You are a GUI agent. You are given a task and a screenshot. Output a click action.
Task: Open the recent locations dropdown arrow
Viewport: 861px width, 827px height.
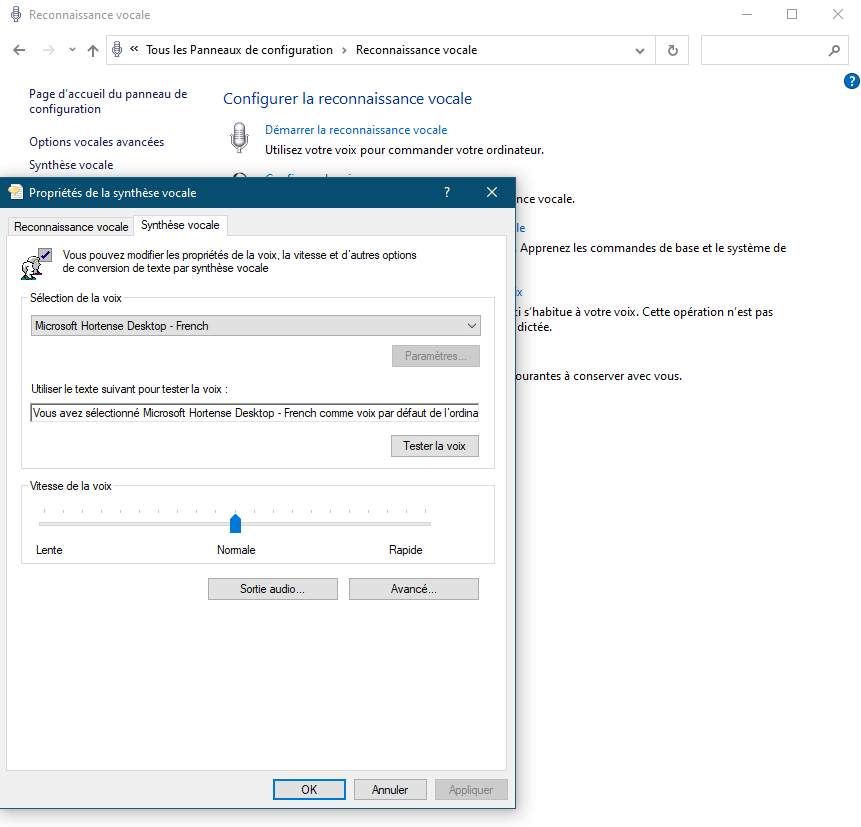(x=72, y=50)
